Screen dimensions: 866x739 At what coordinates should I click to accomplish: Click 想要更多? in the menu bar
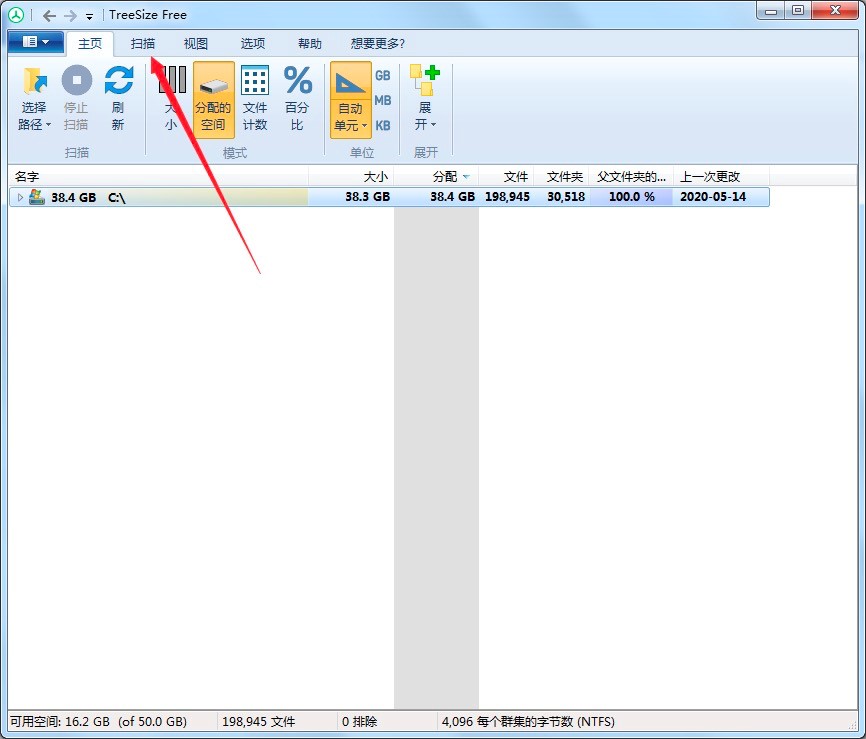pyautogui.click(x=375, y=43)
